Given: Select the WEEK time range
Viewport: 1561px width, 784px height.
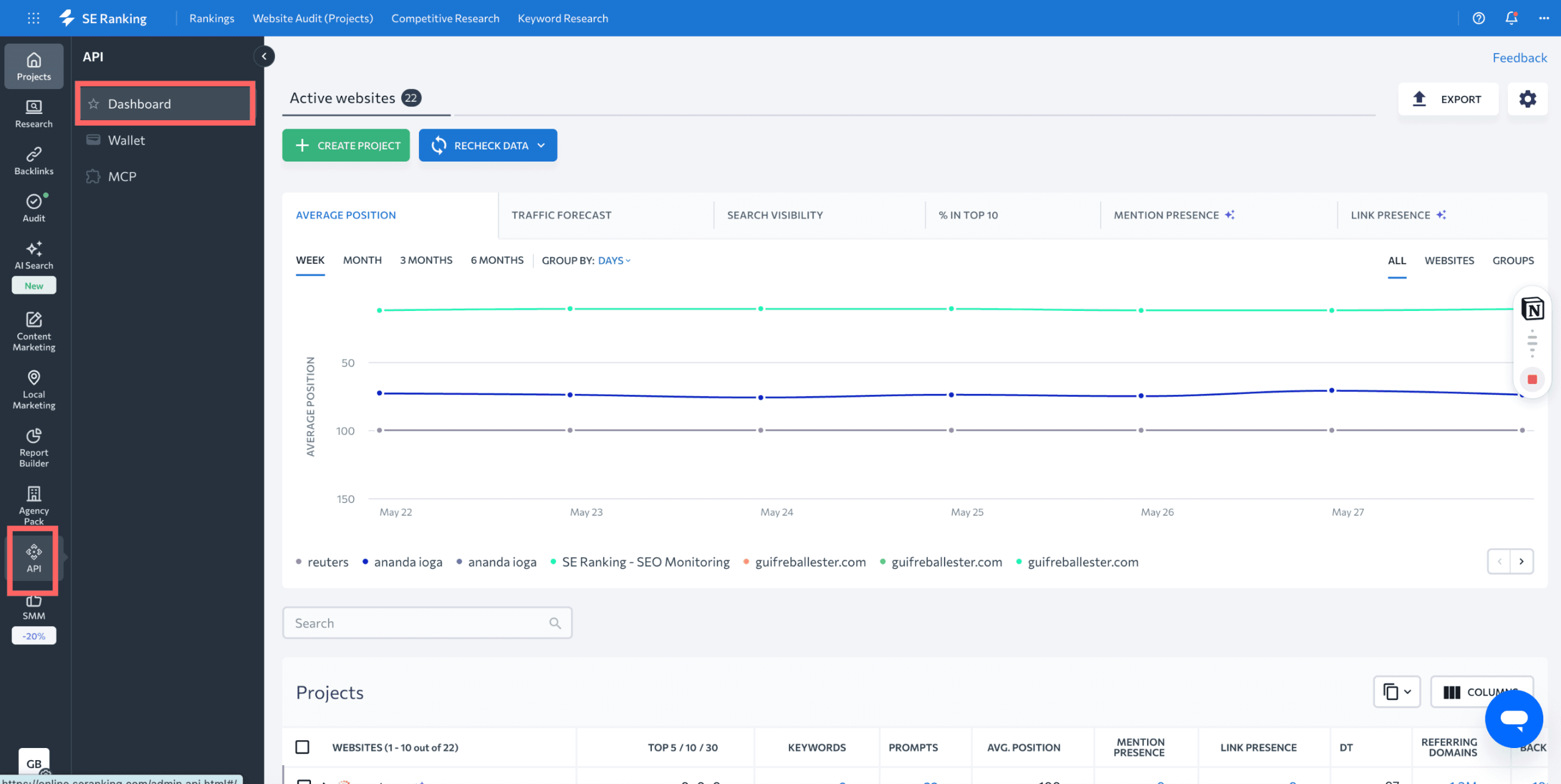Looking at the screenshot, I should point(310,260).
